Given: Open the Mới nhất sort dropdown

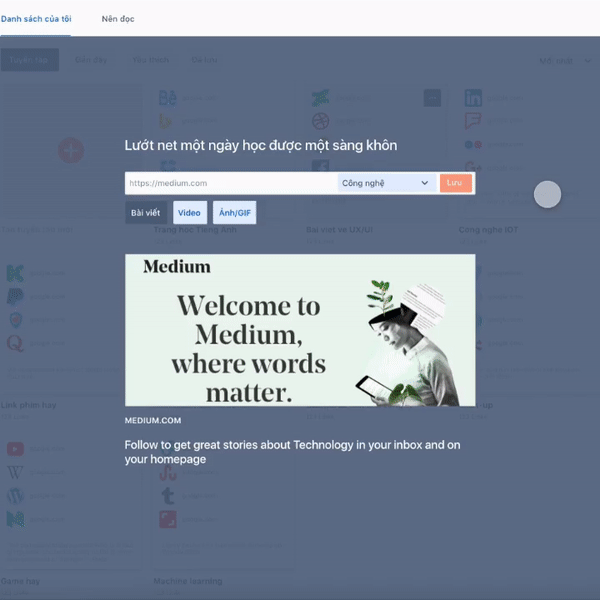Looking at the screenshot, I should pos(564,60).
